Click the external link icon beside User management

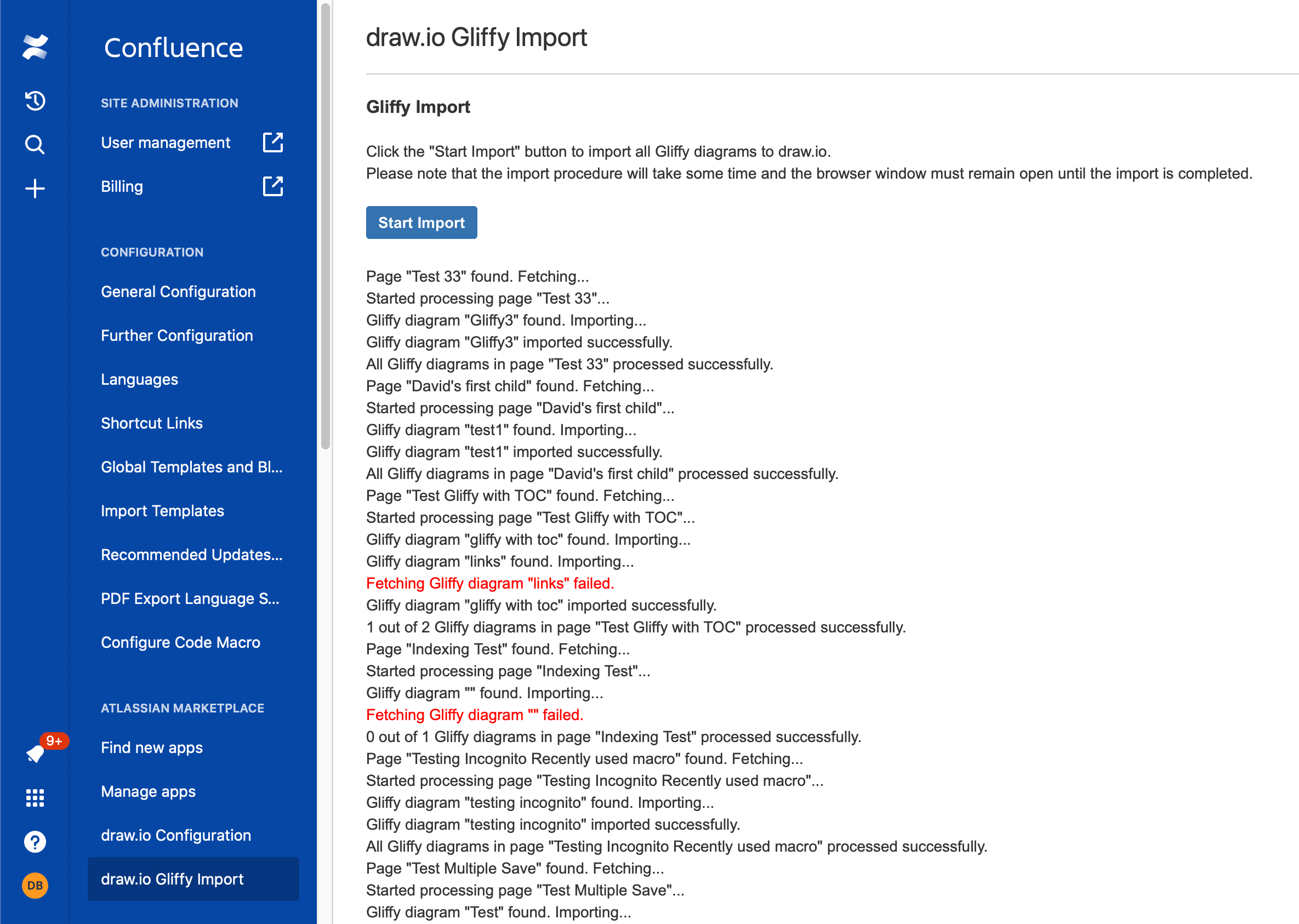pos(272,143)
